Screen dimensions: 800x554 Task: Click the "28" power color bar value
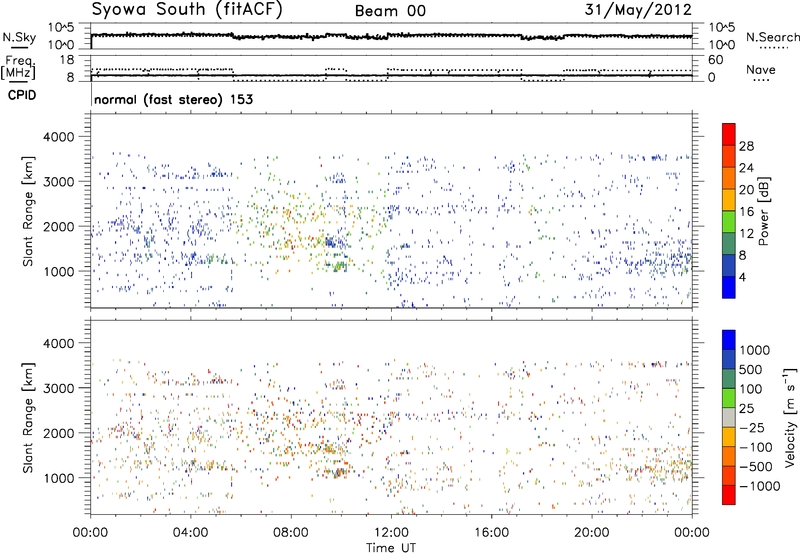pos(746,146)
